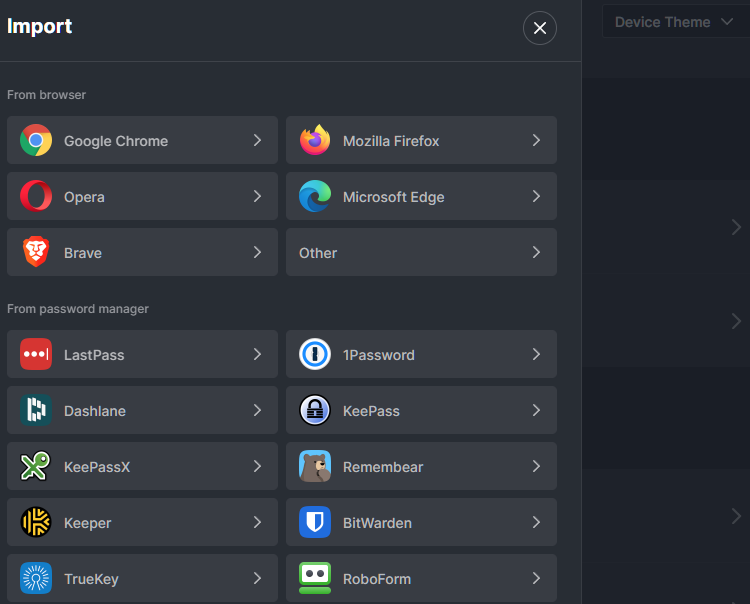Choose the TrueKey label
The image size is (750, 604).
91,579
